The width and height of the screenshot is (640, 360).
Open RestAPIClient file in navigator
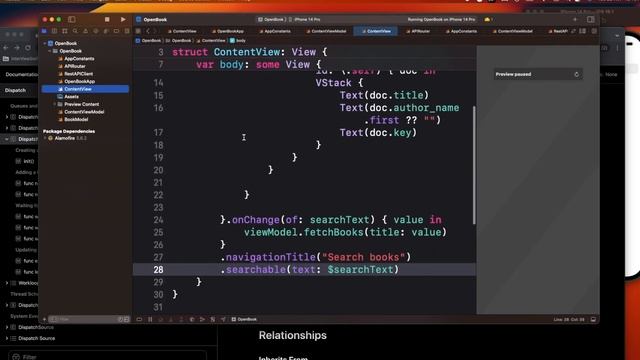pyautogui.click(x=78, y=74)
